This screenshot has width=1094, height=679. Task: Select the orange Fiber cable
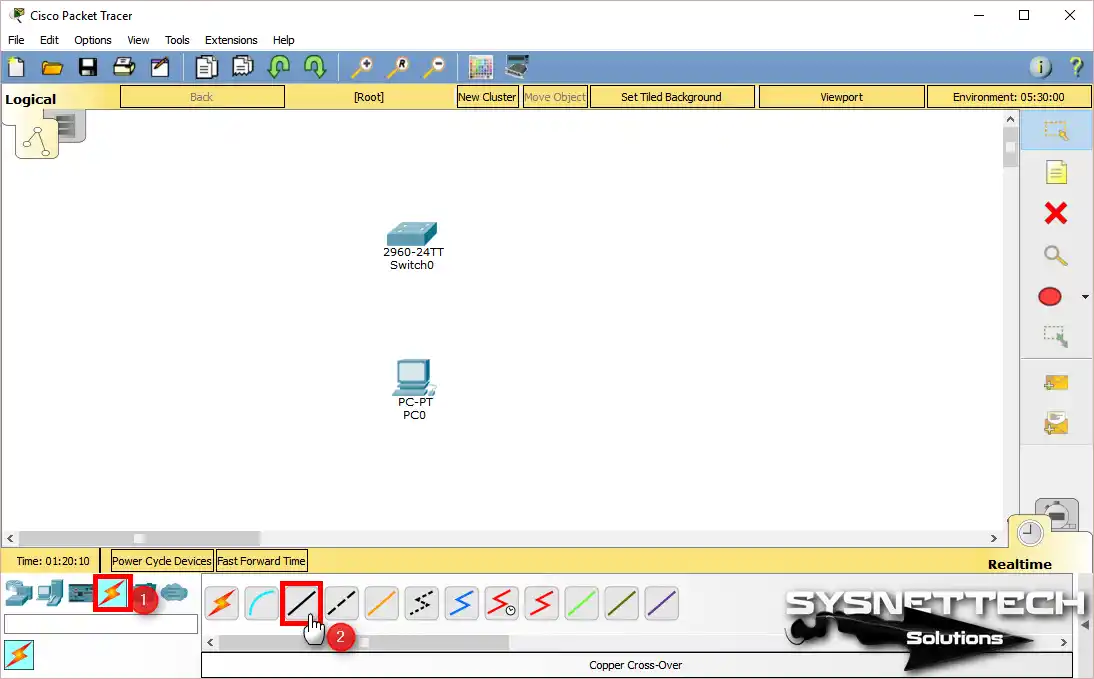tap(382, 603)
